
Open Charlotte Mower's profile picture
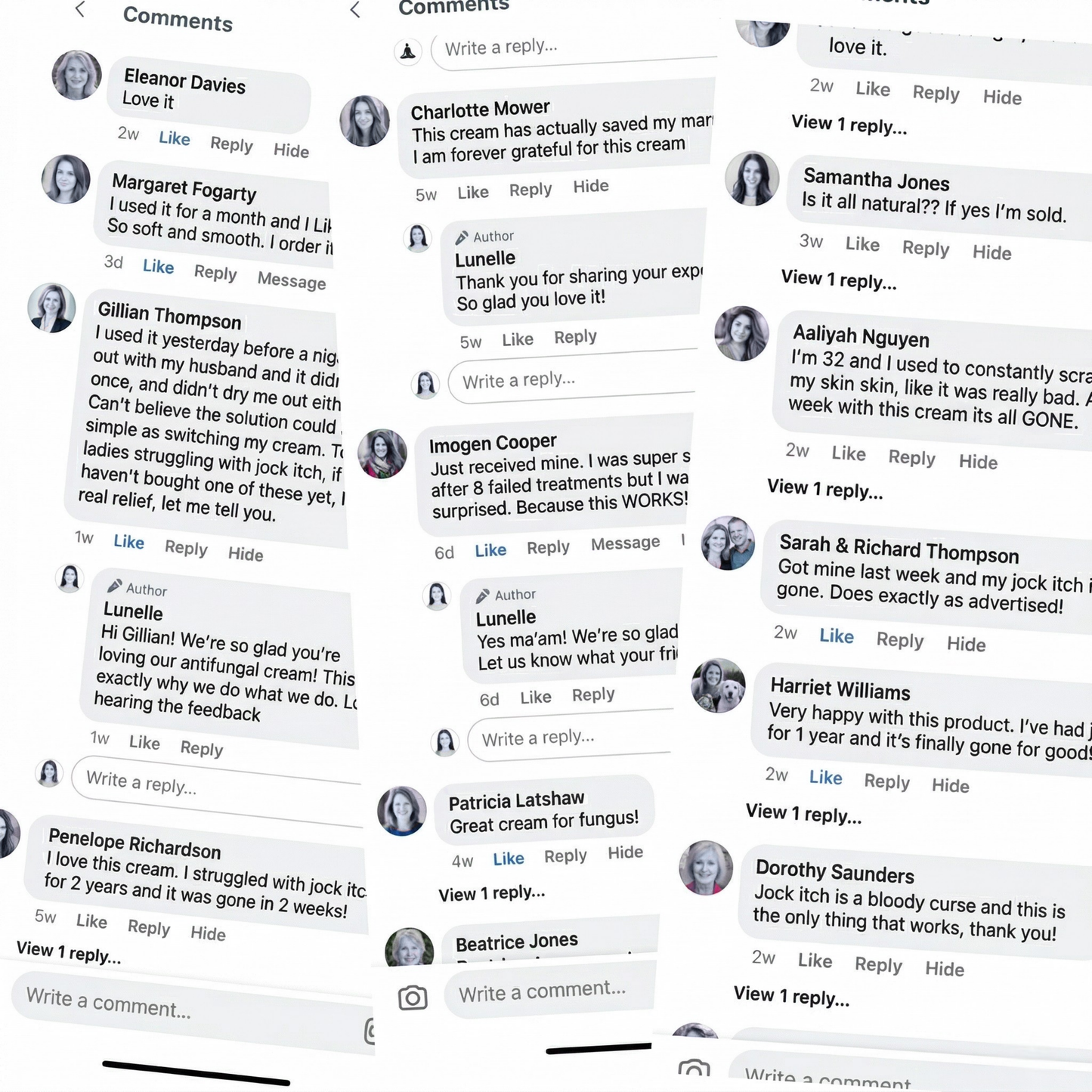click(365, 121)
